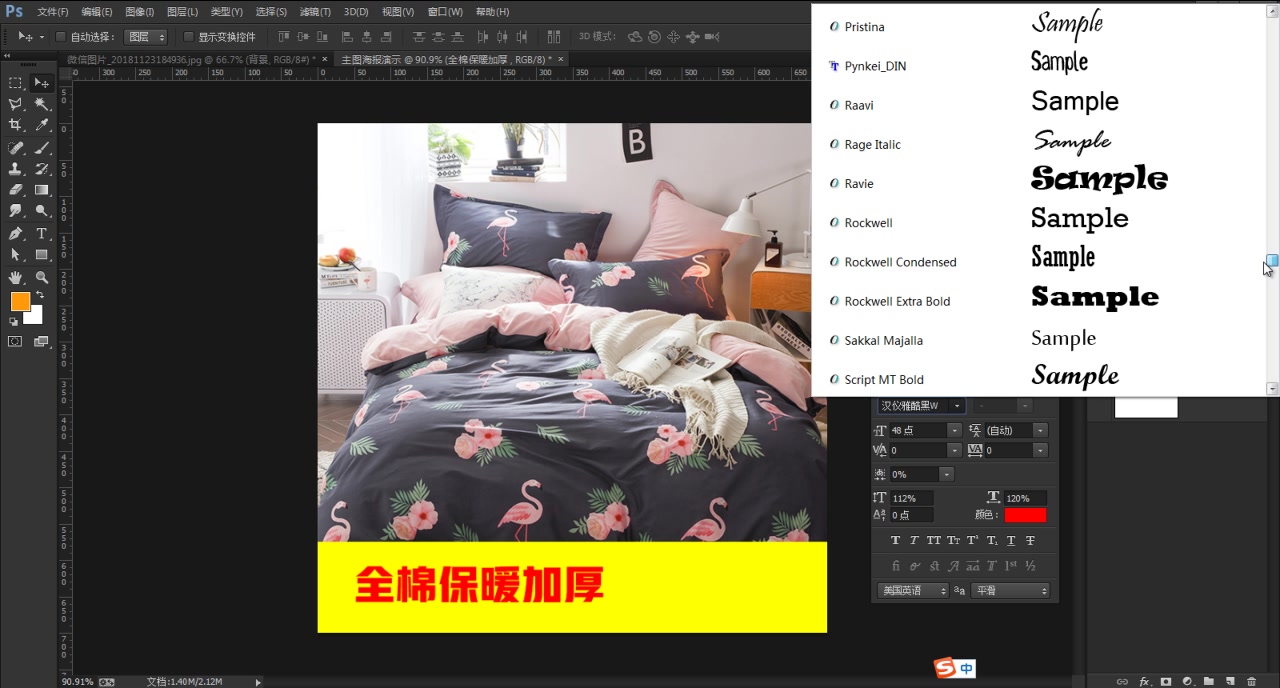
Task: Add a layer mask to the layer
Action: pyautogui.click(x=1166, y=681)
